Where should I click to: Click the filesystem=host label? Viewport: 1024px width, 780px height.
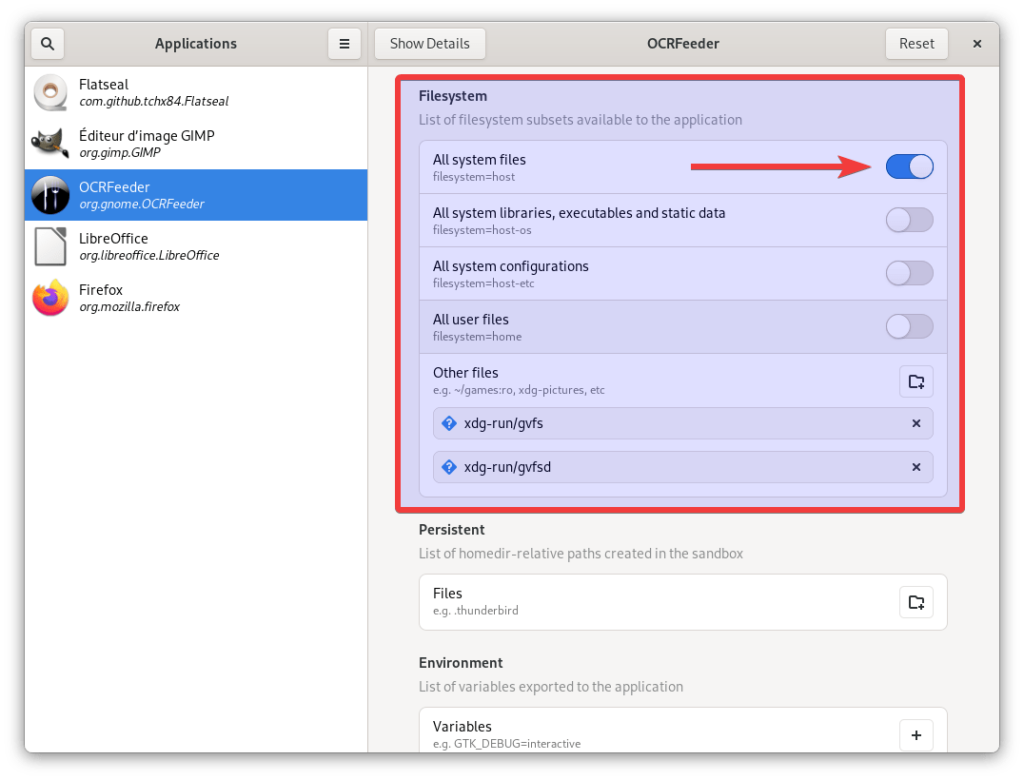point(473,177)
